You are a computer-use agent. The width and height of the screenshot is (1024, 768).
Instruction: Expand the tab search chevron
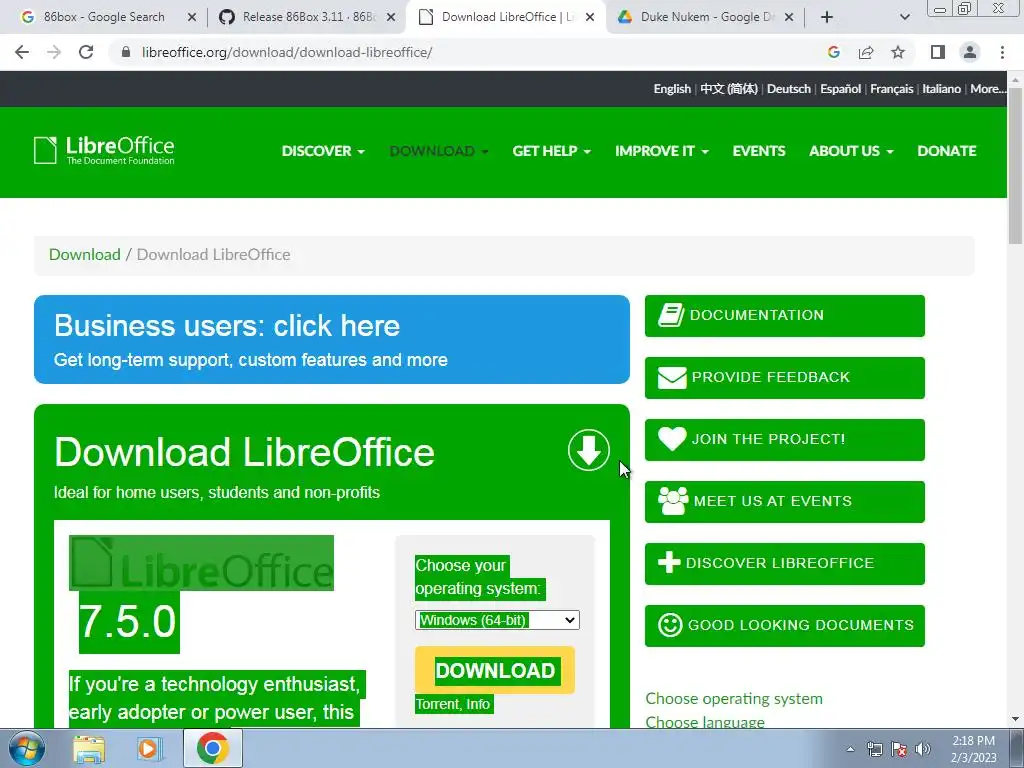[x=904, y=17]
